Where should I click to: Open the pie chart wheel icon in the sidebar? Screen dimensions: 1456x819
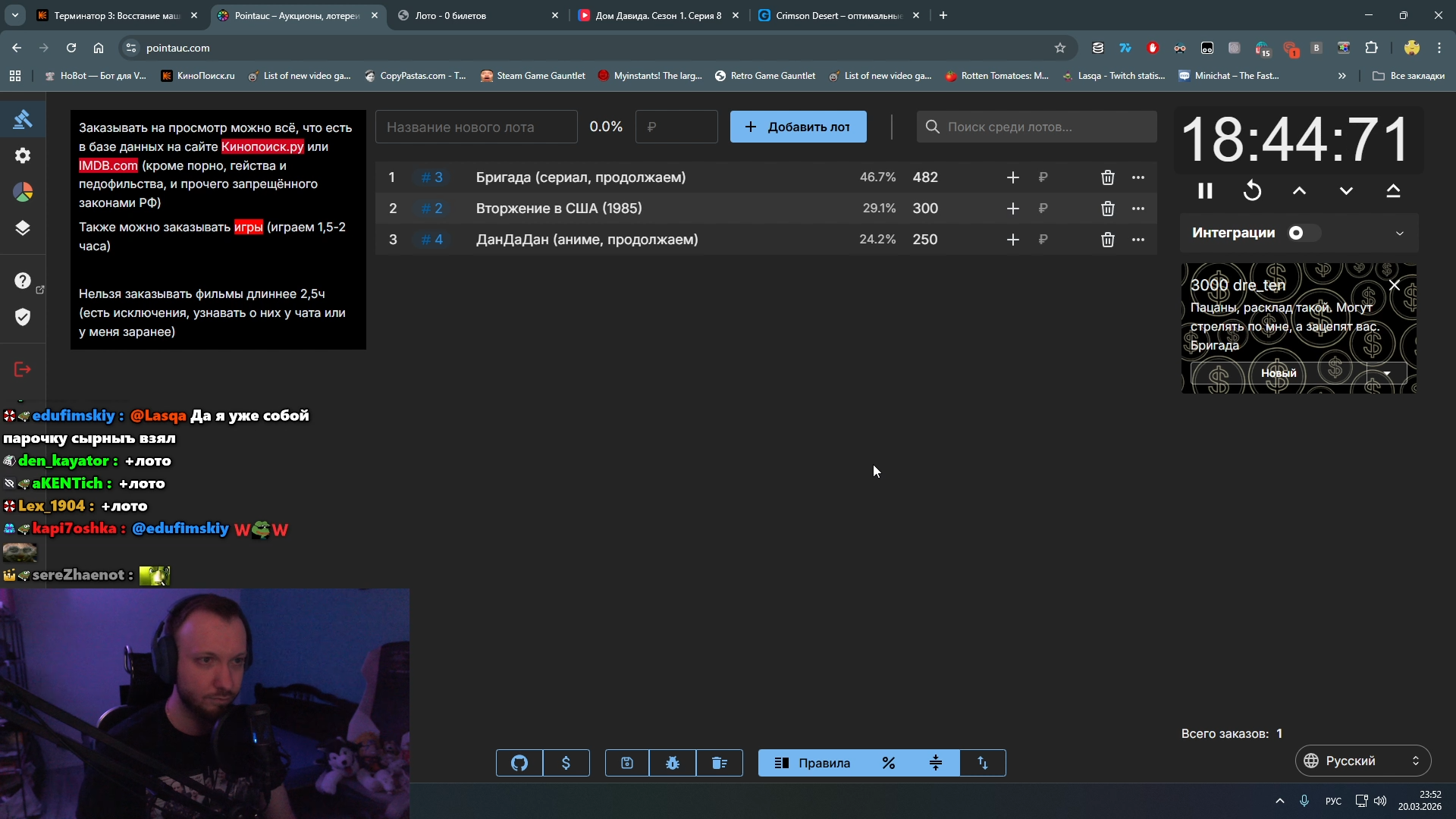pyautogui.click(x=23, y=193)
